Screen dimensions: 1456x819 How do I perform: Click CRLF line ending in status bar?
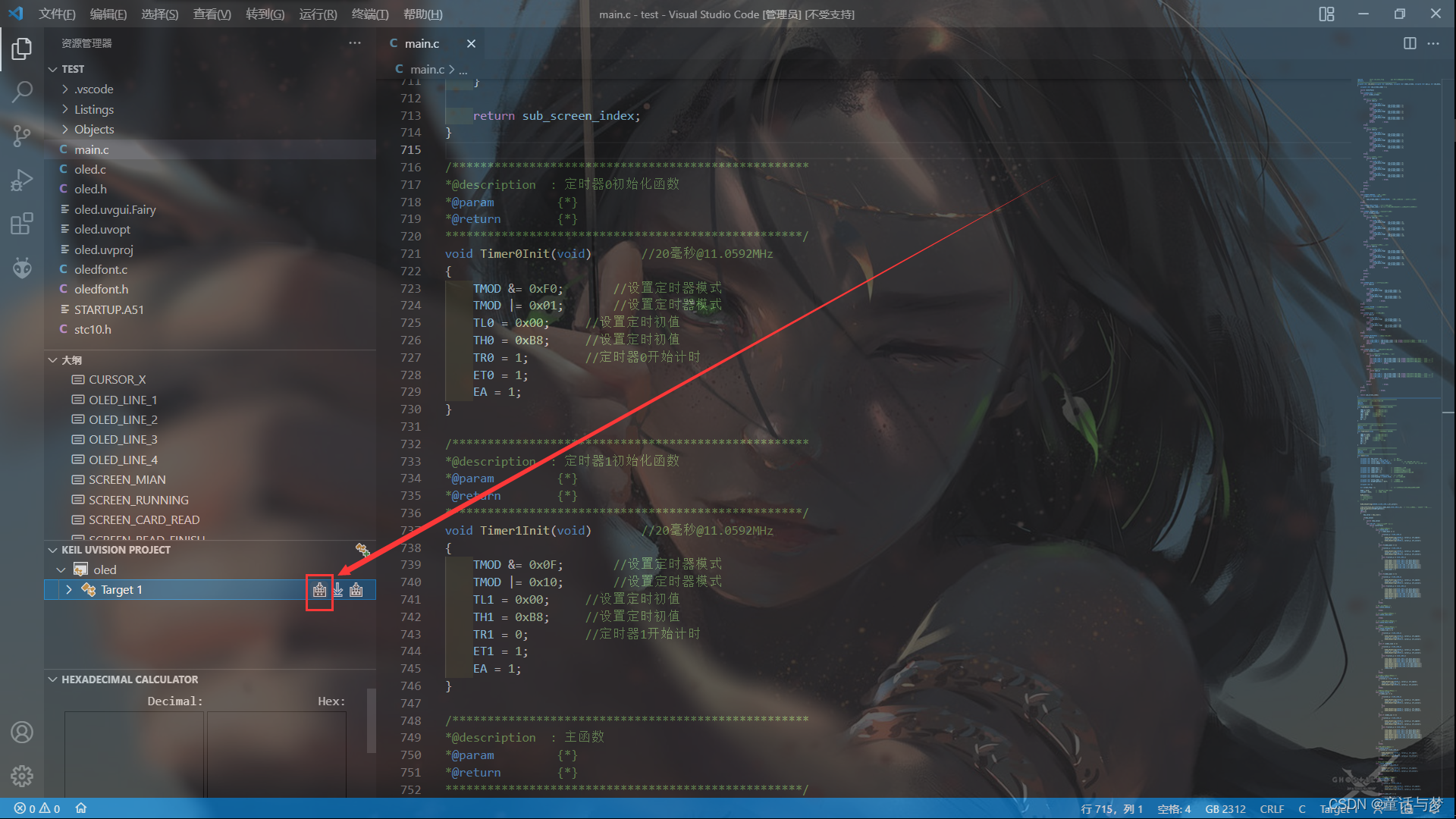[1272, 809]
